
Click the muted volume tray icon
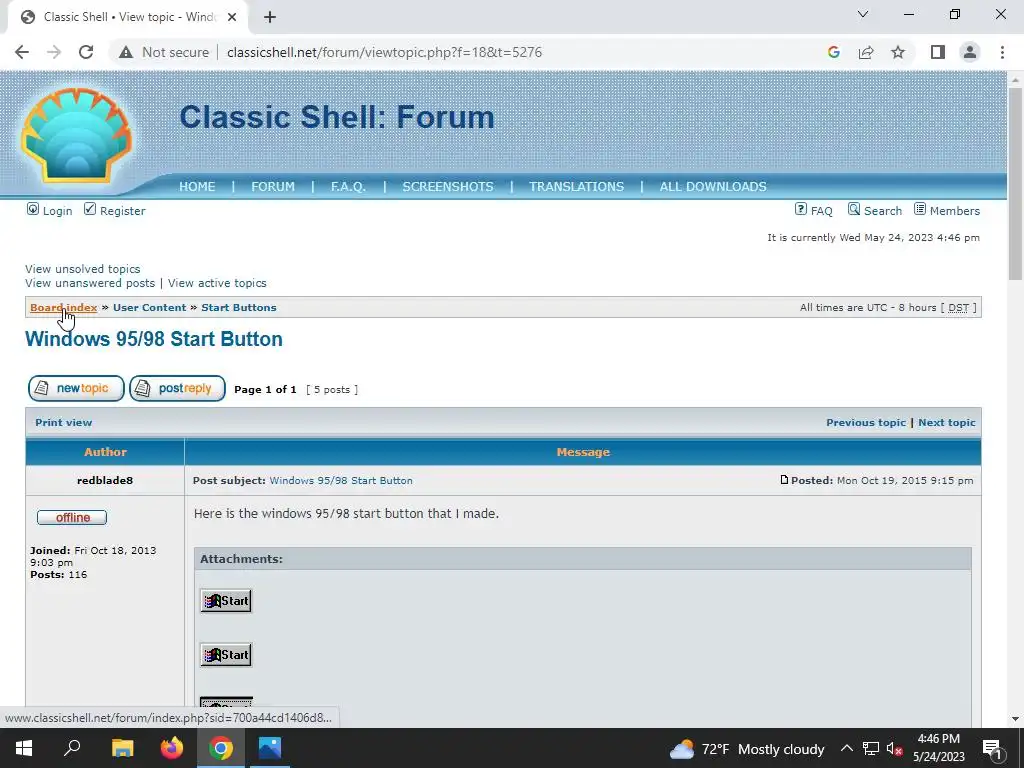click(x=895, y=749)
